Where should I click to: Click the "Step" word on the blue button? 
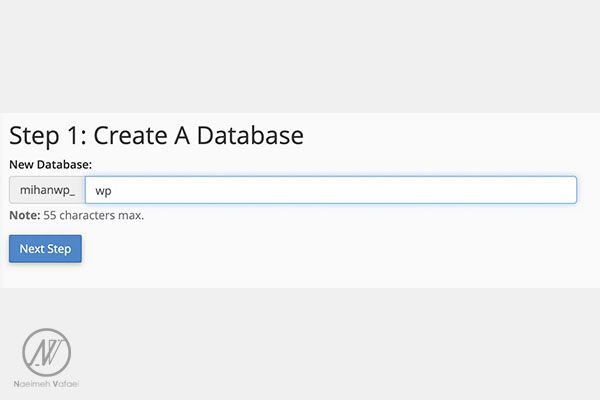pos(59,249)
